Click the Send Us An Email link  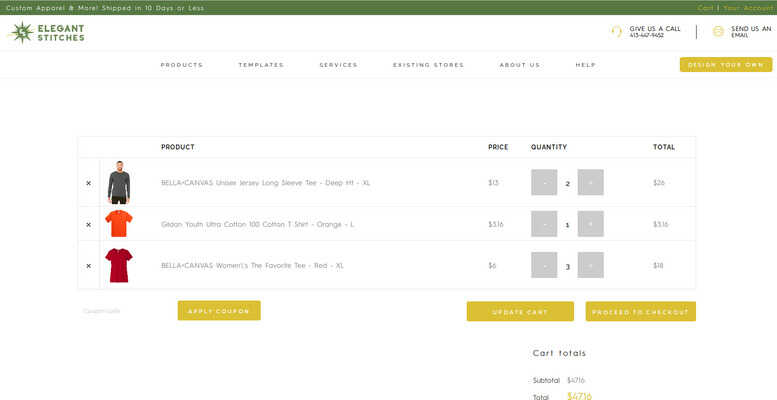(x=751, y=32)
